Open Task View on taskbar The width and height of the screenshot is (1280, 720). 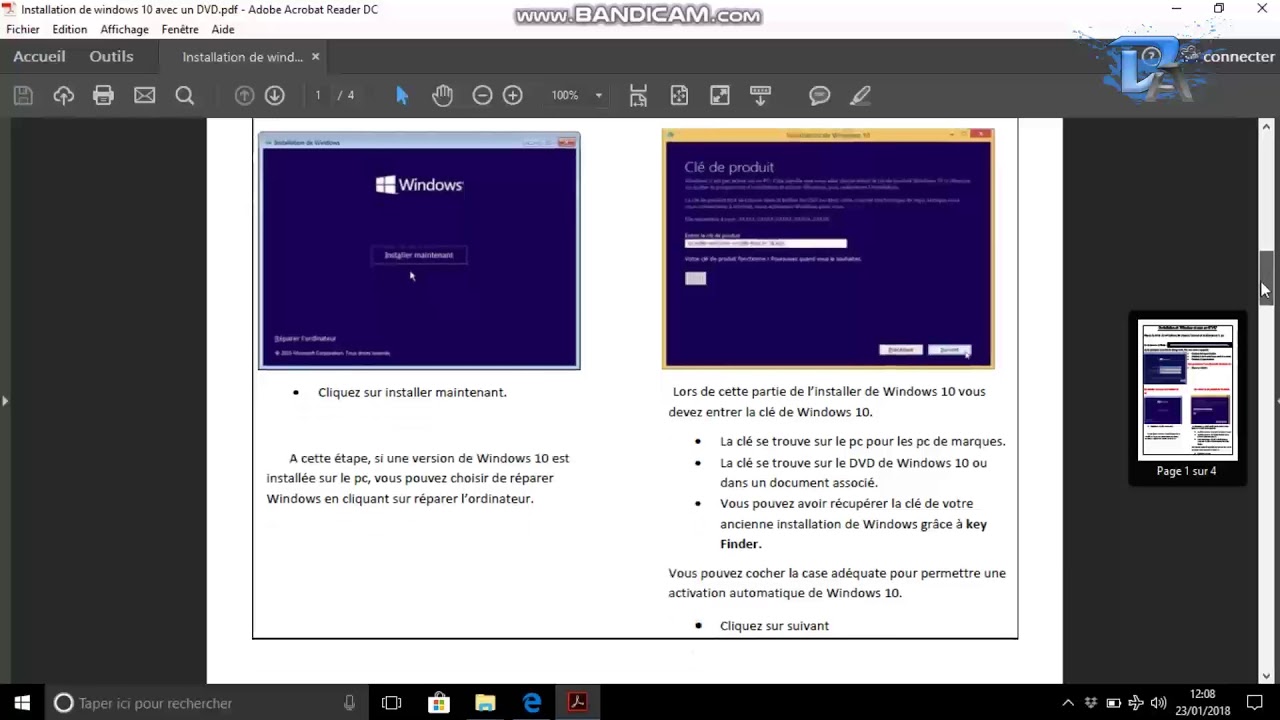coord(392,703)
